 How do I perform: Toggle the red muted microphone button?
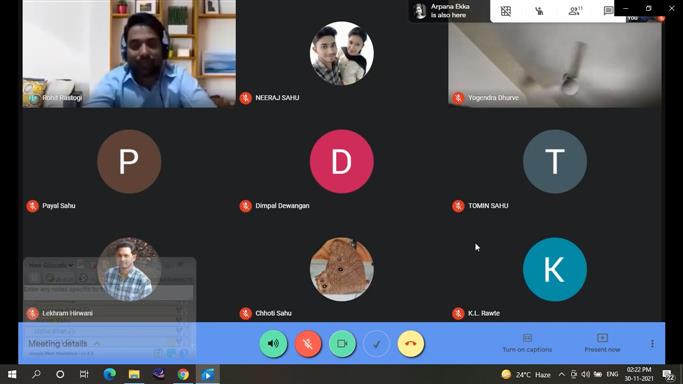[x=308, y=344]
